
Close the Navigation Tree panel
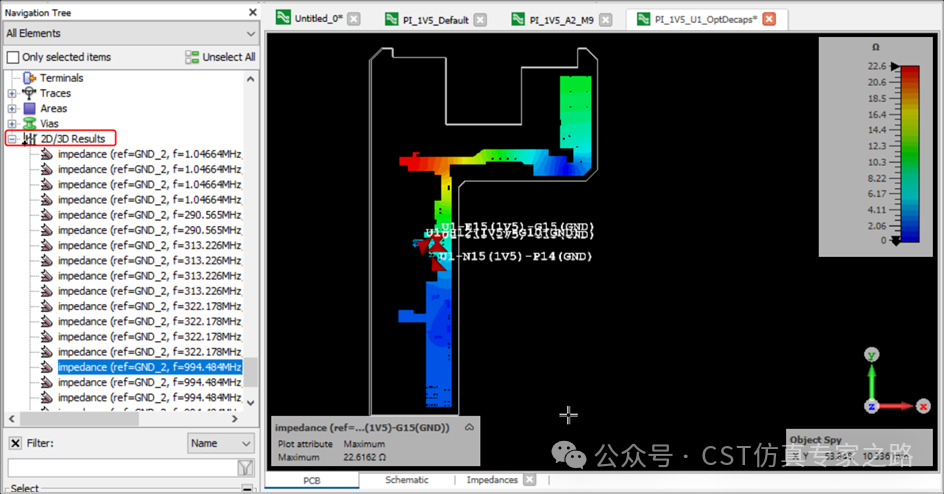pos(252,12)
